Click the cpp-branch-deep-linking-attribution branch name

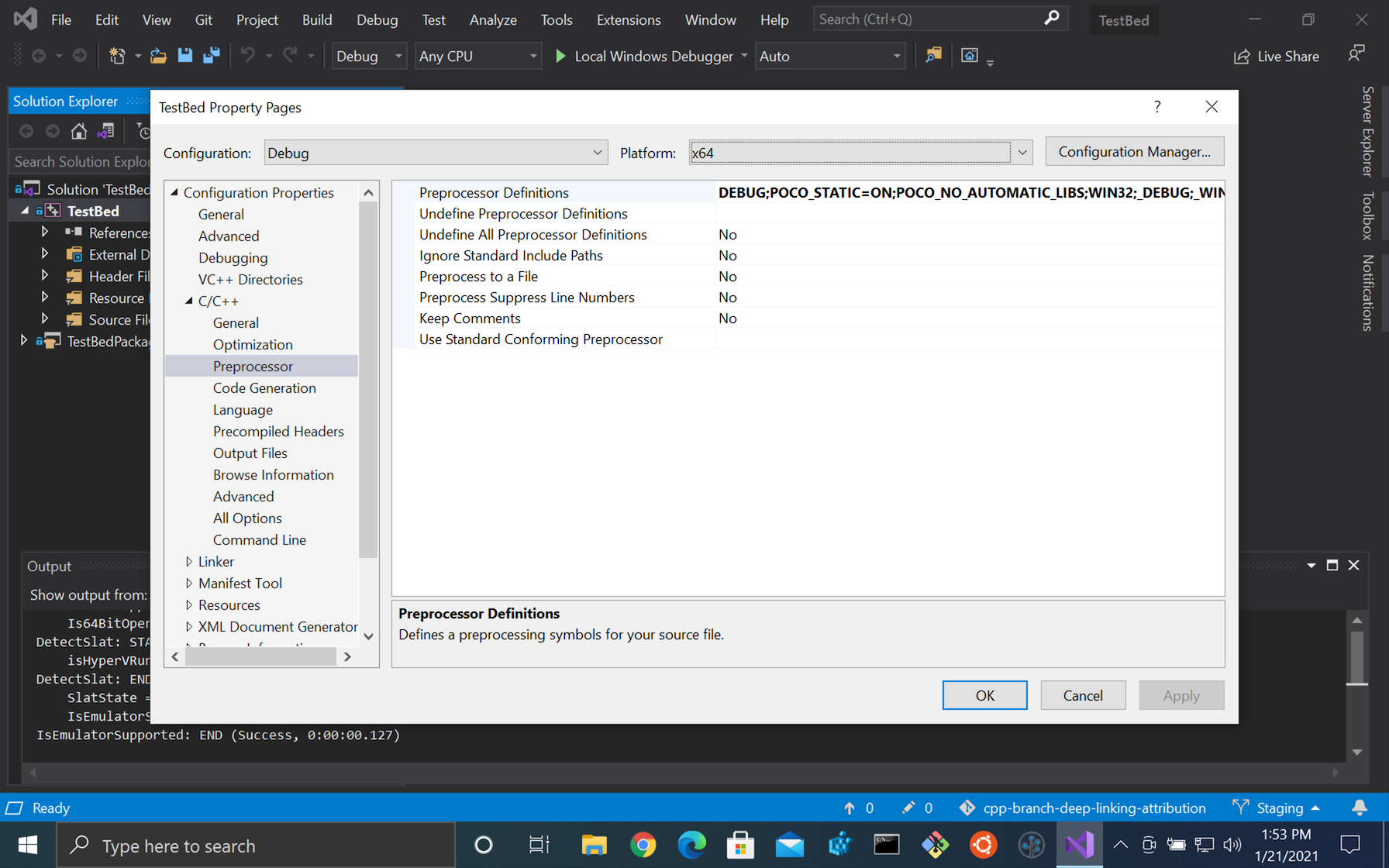pyautogui.click(x=1094, y=808)
